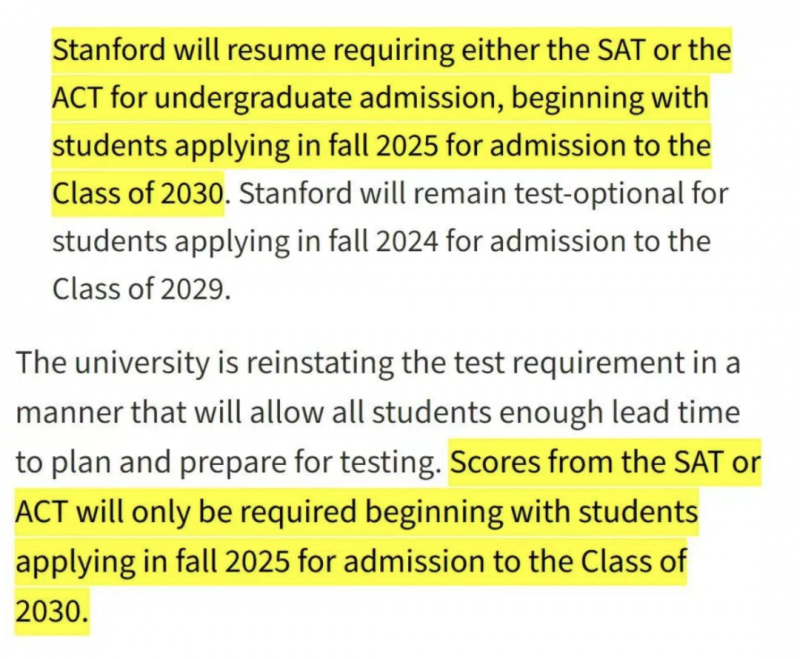
Task: Click the highlighted word "Stanford" at top
Action: tap(109, 50)
